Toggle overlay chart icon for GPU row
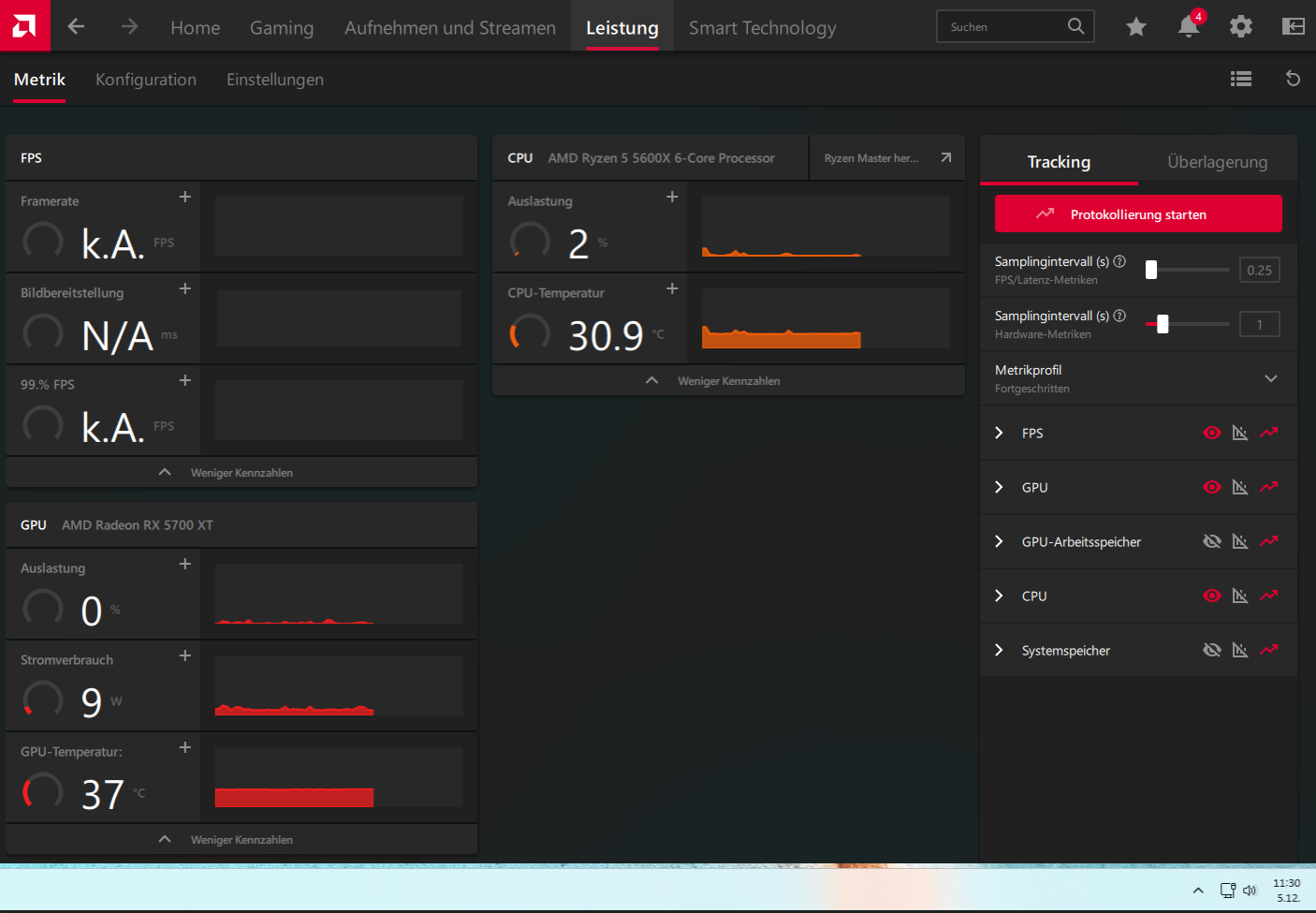This screenshot has height=913, width=1316. pyautogui.click(x=1240, y=487)
